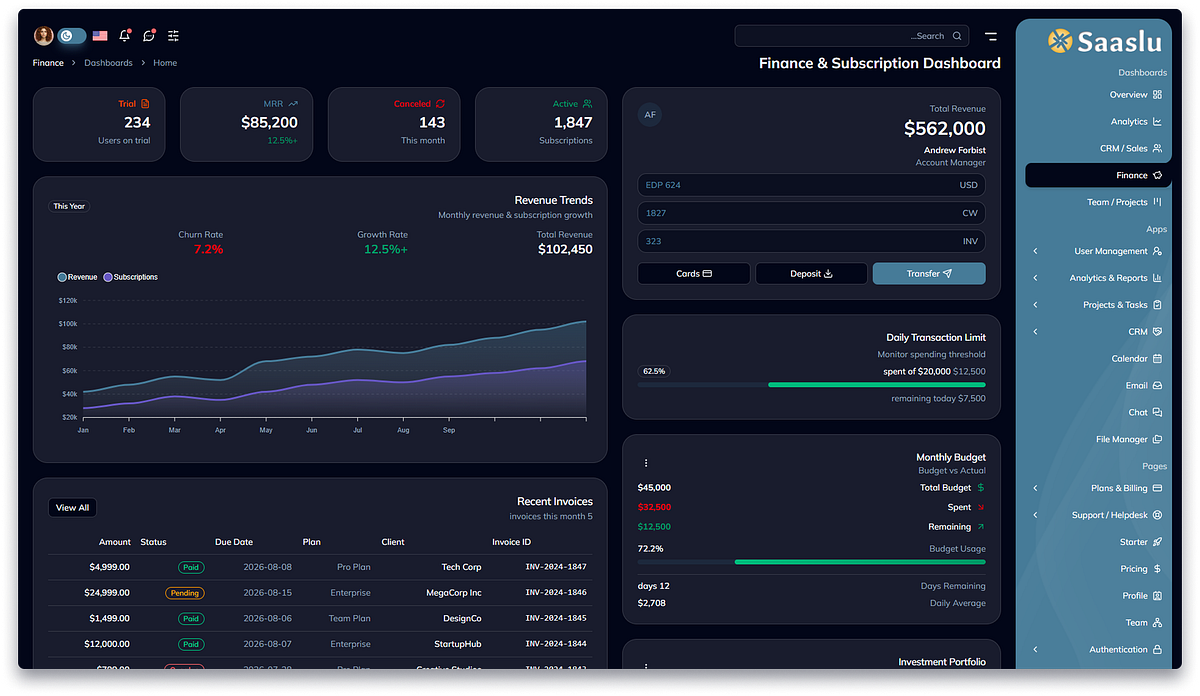1200x696 pixels.
Task: Click the Budget Usage progress bar
Action: tap(811, 562)
